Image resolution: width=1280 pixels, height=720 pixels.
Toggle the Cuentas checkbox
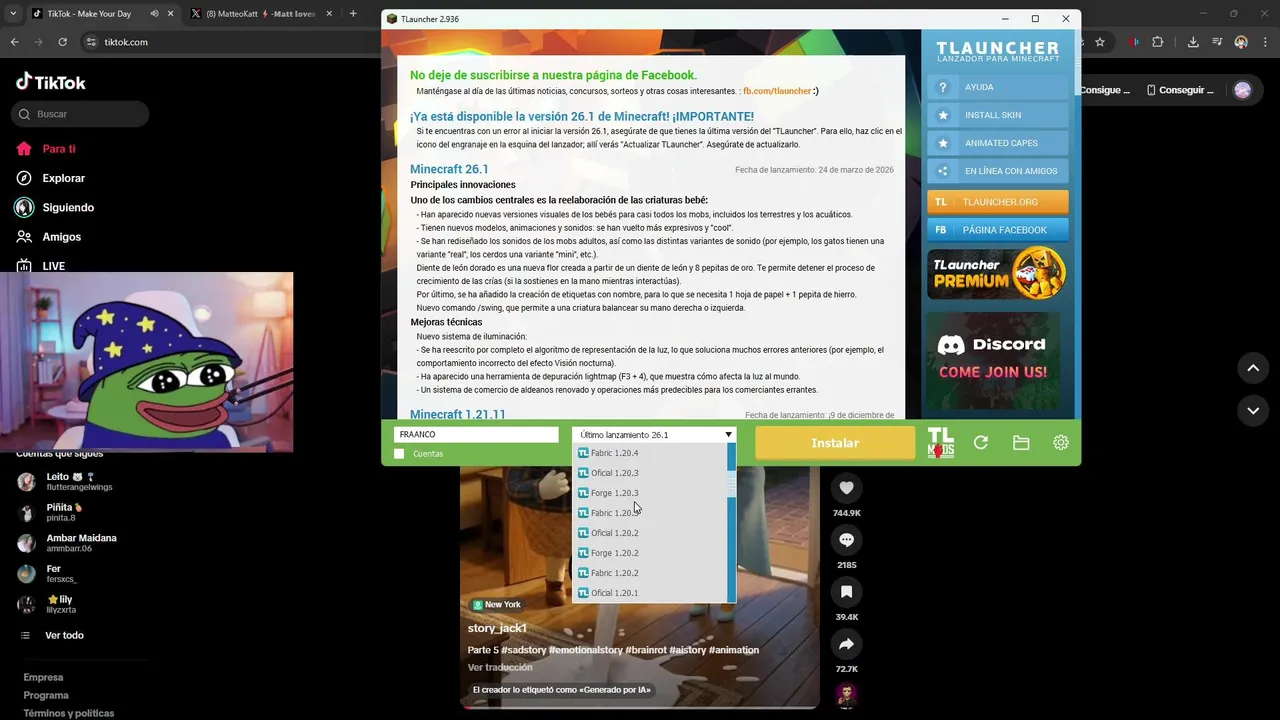(x=400, y=454)
